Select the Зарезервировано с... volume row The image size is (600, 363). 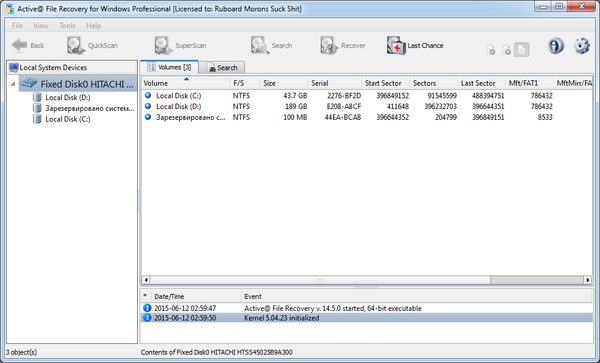[367, 117]
